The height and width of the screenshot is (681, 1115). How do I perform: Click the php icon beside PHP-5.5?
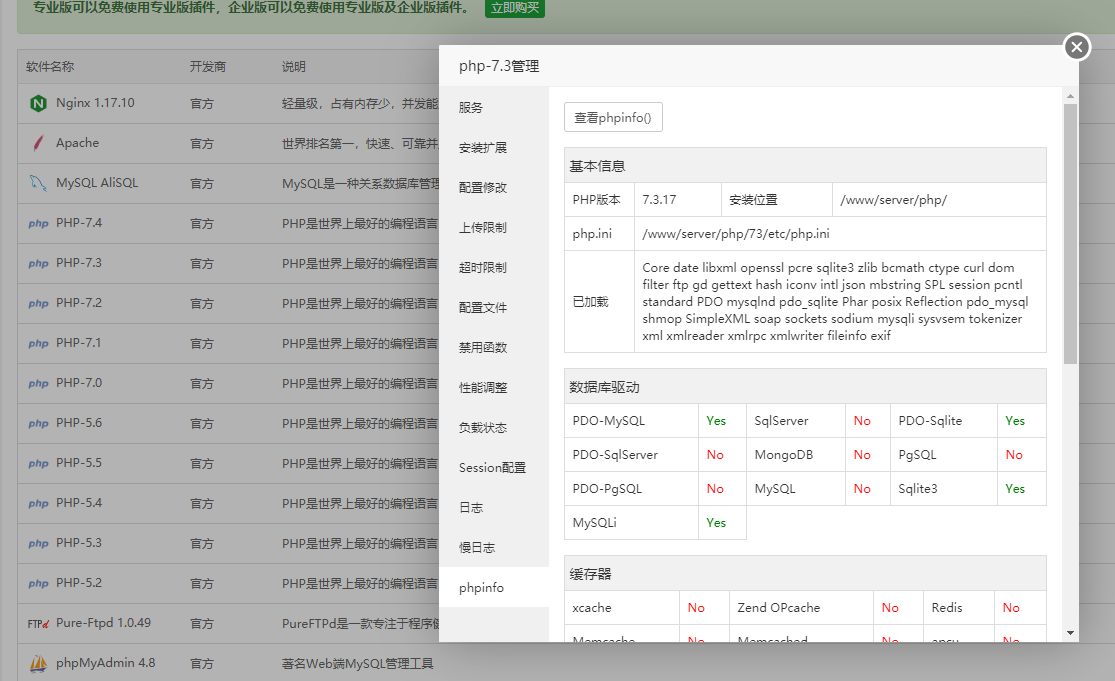click(x=38, y=463)
